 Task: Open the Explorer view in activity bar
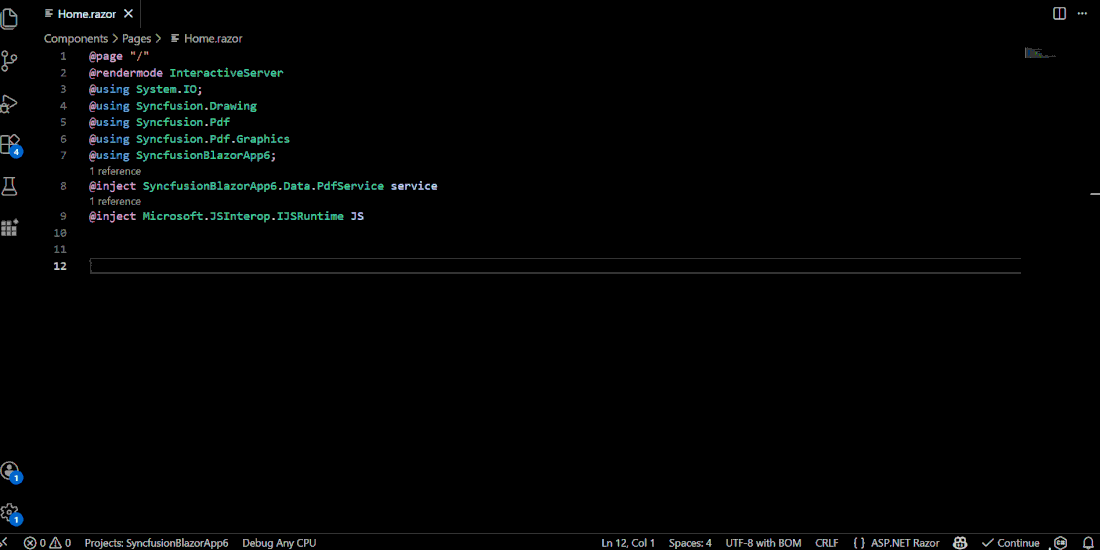[x=8, y=19]
